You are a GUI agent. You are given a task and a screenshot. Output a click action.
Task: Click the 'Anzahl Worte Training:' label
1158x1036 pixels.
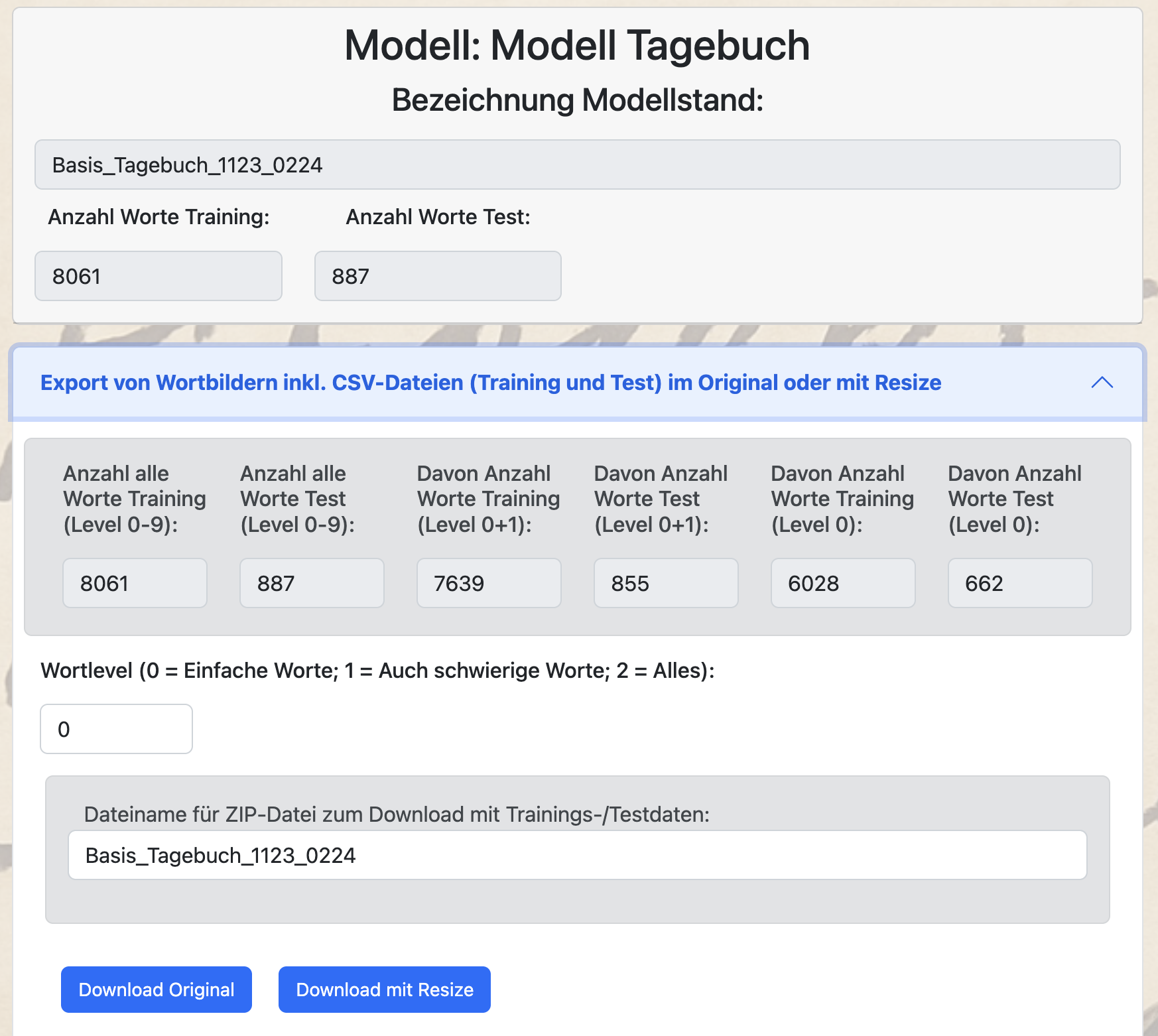click(159, 217)
